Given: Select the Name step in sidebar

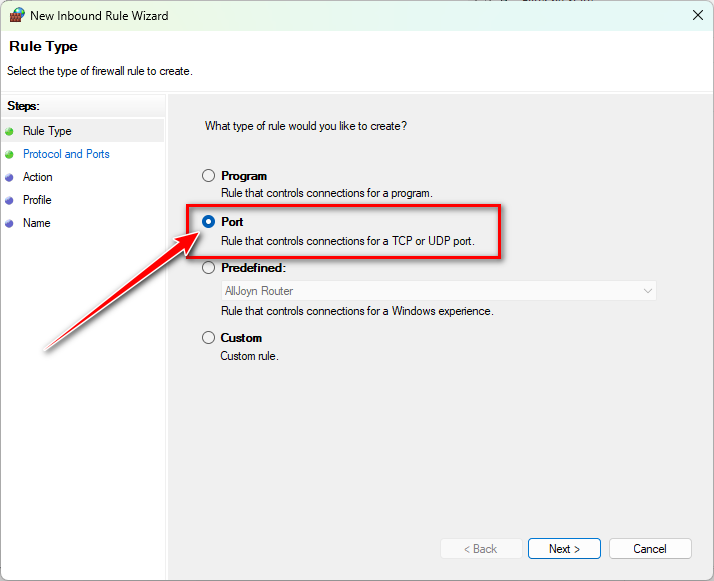Looking at the screenshot, I should click(x=36, y=223).
